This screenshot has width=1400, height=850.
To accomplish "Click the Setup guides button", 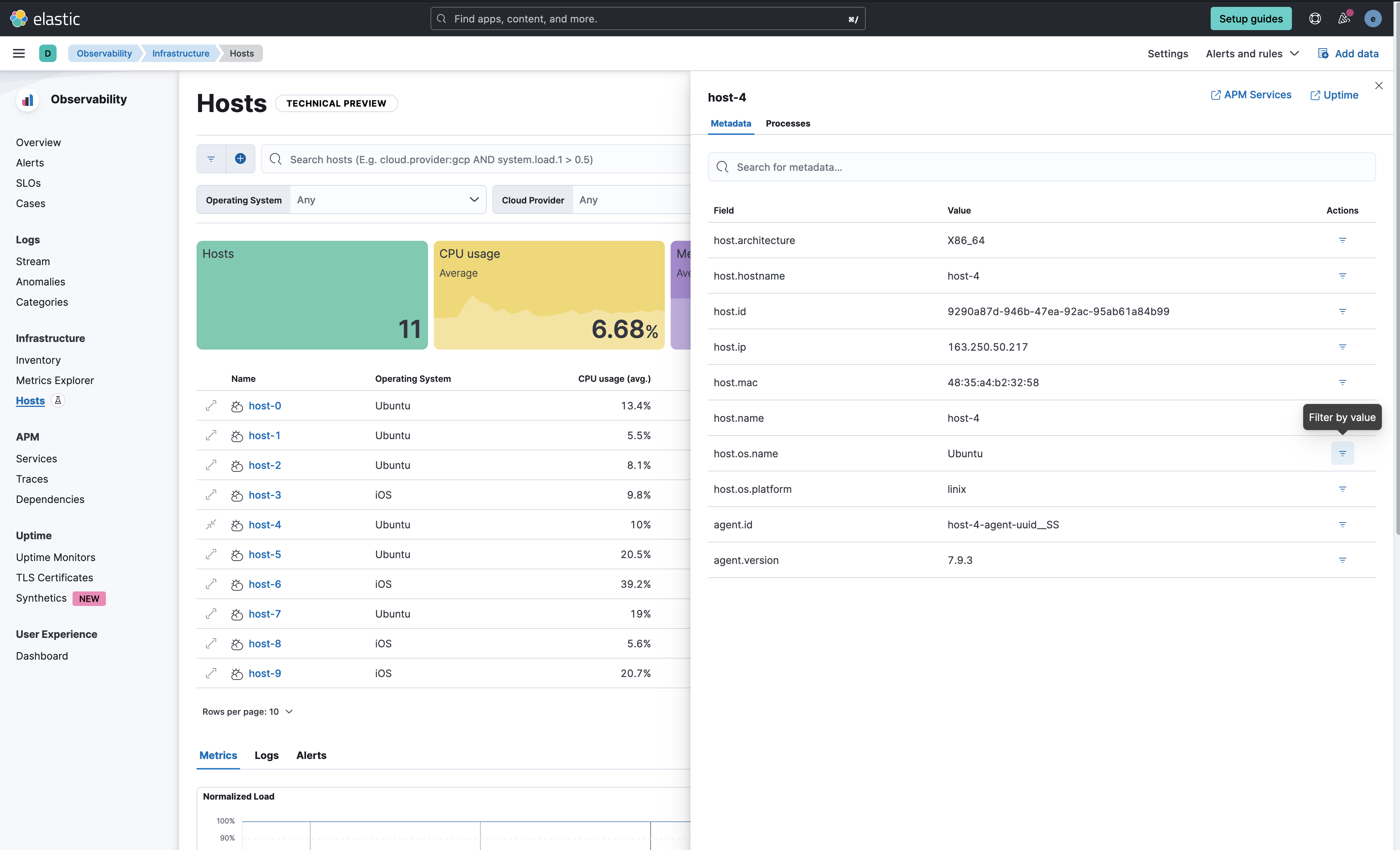I will (x=1251, y=19).
